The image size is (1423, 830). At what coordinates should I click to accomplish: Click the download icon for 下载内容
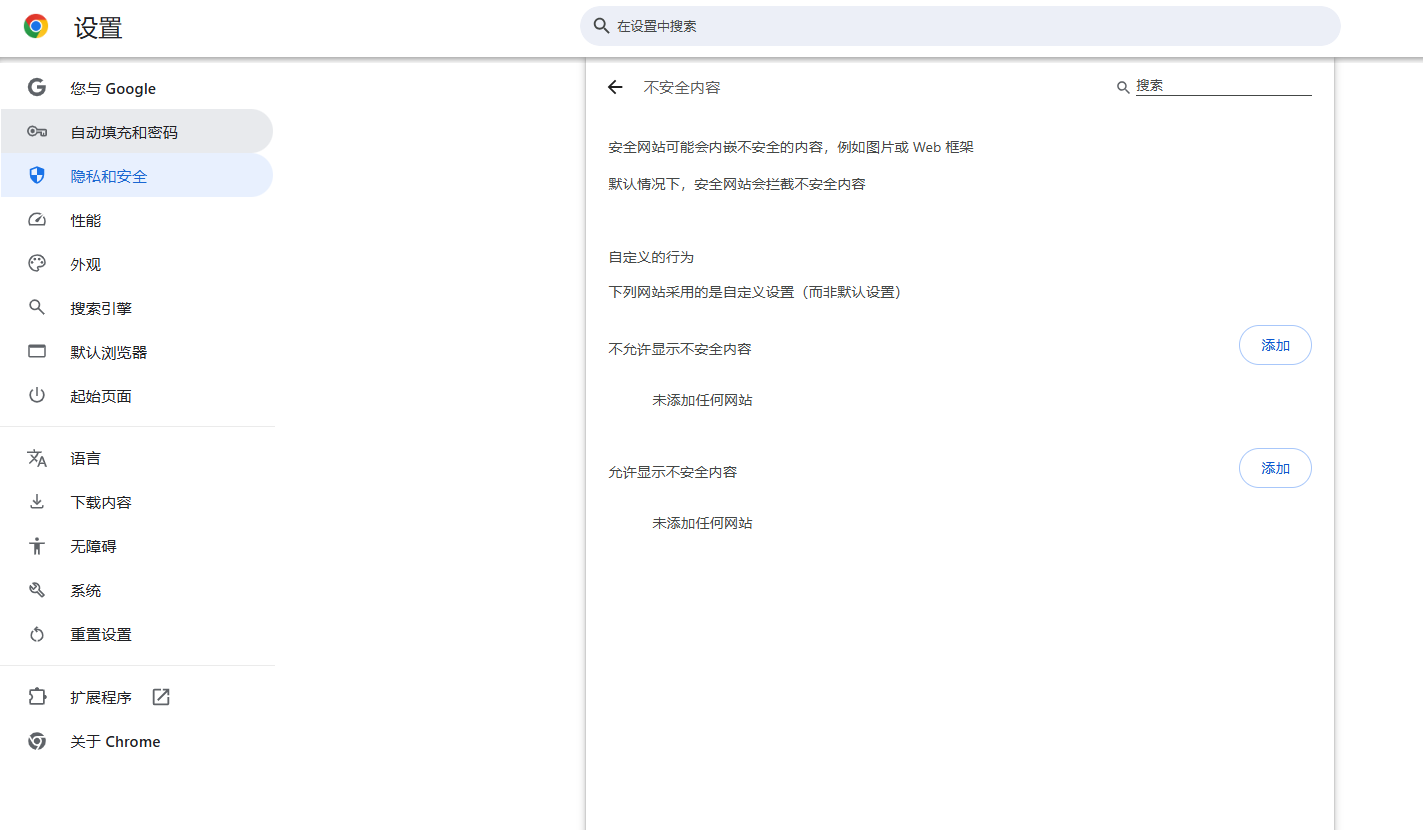(x=37, y=502)
